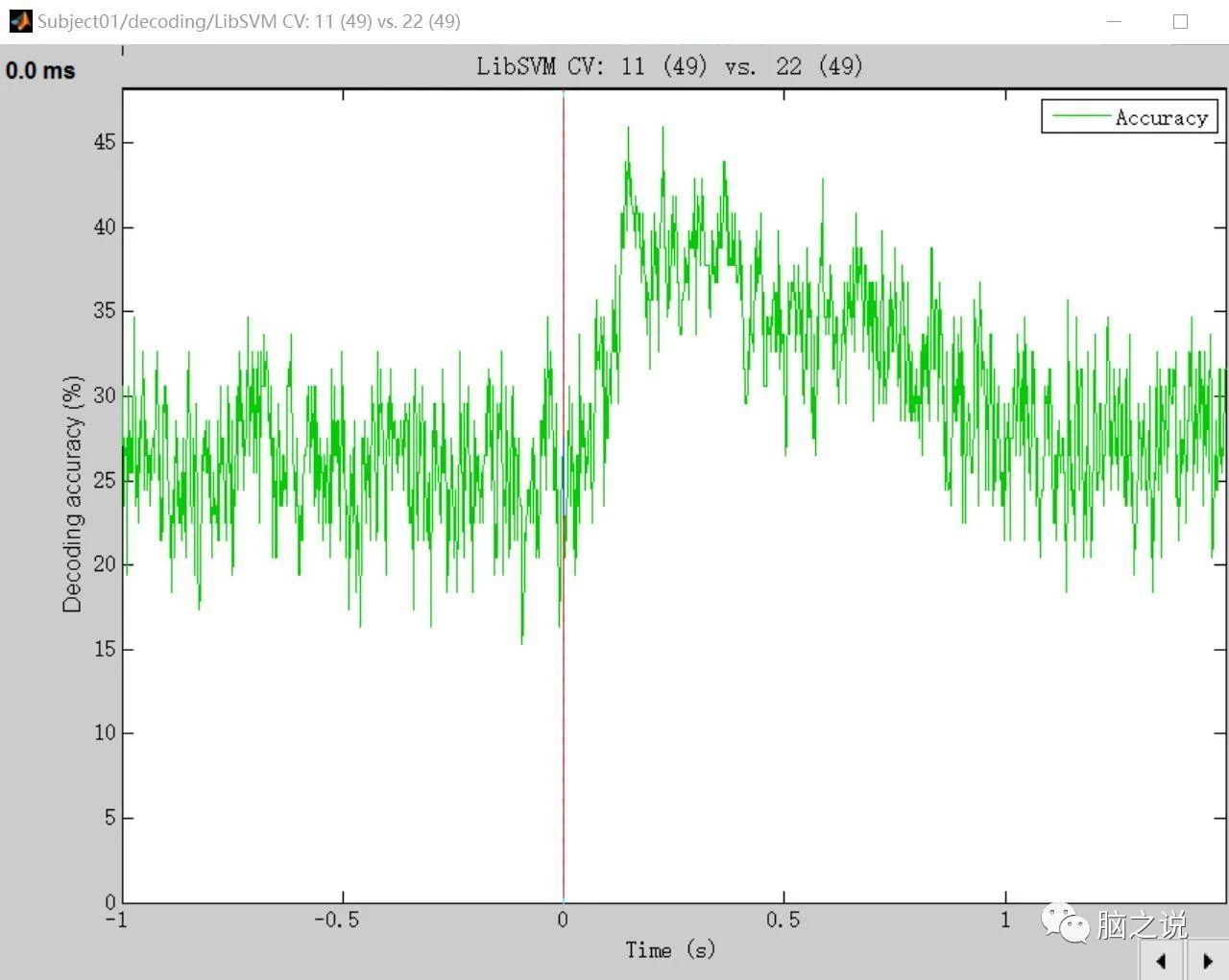
Task: Click the "10" y-axis tick label
Action: click(105, 733)
